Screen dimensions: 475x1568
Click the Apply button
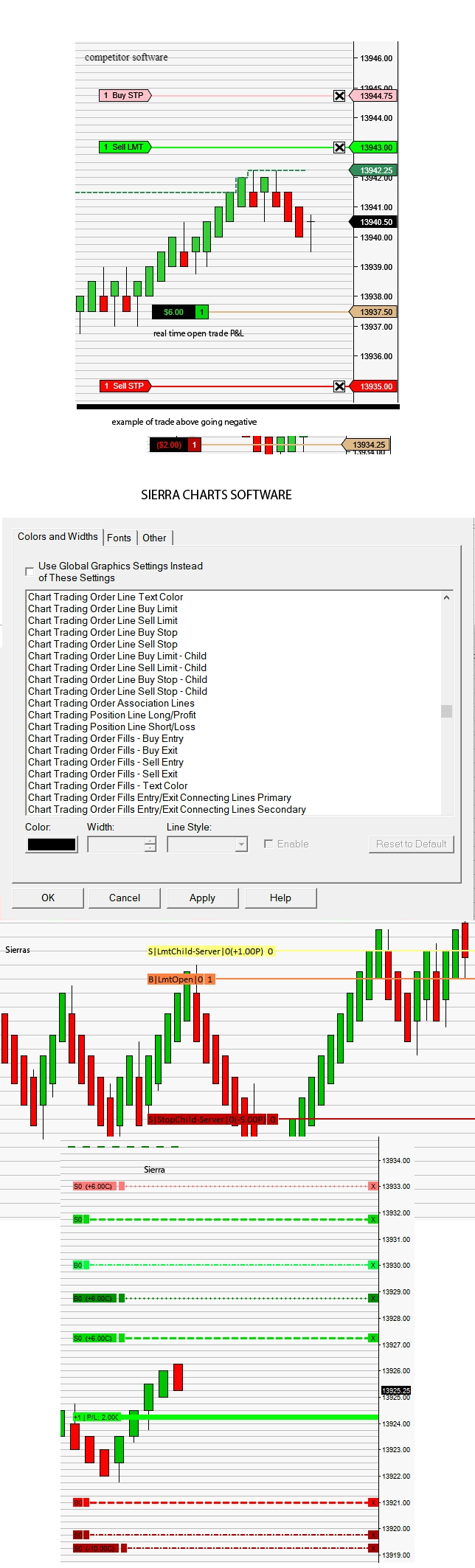202,898
